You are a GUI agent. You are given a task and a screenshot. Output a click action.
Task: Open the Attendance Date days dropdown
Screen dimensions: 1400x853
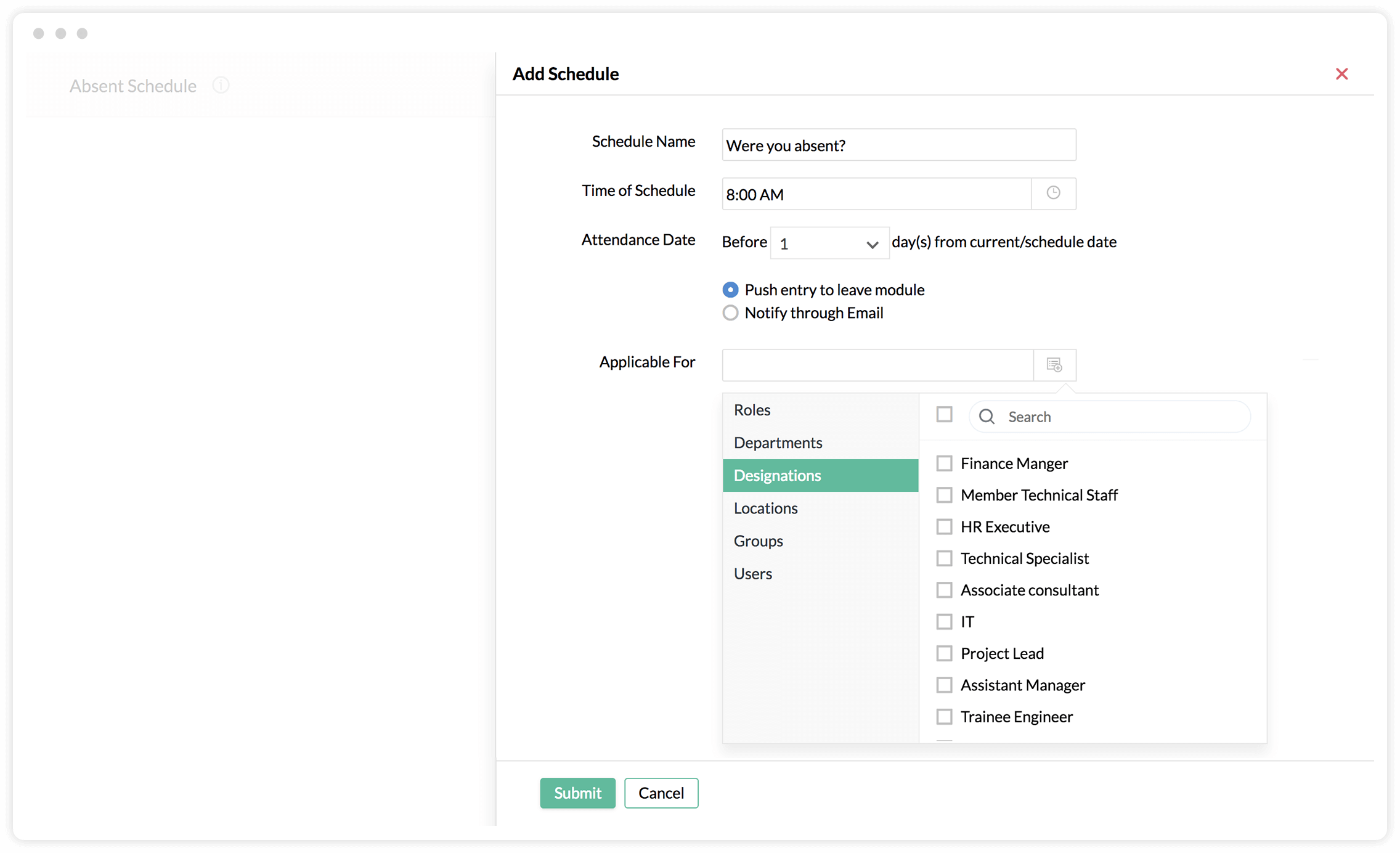point(829,243)
